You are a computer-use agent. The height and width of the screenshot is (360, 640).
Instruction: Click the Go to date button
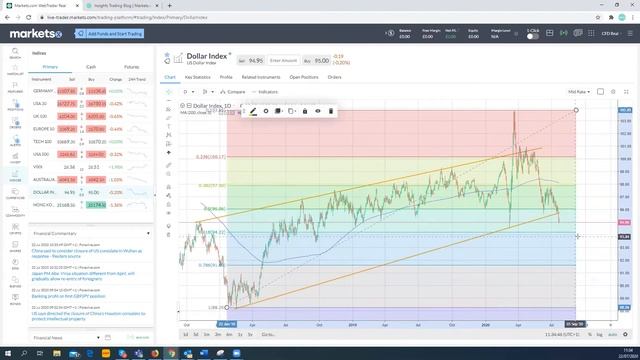[x=268, y=334]
